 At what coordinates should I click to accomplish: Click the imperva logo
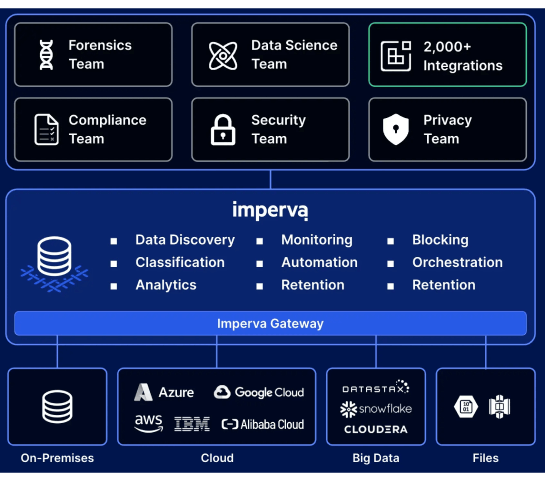270,210
